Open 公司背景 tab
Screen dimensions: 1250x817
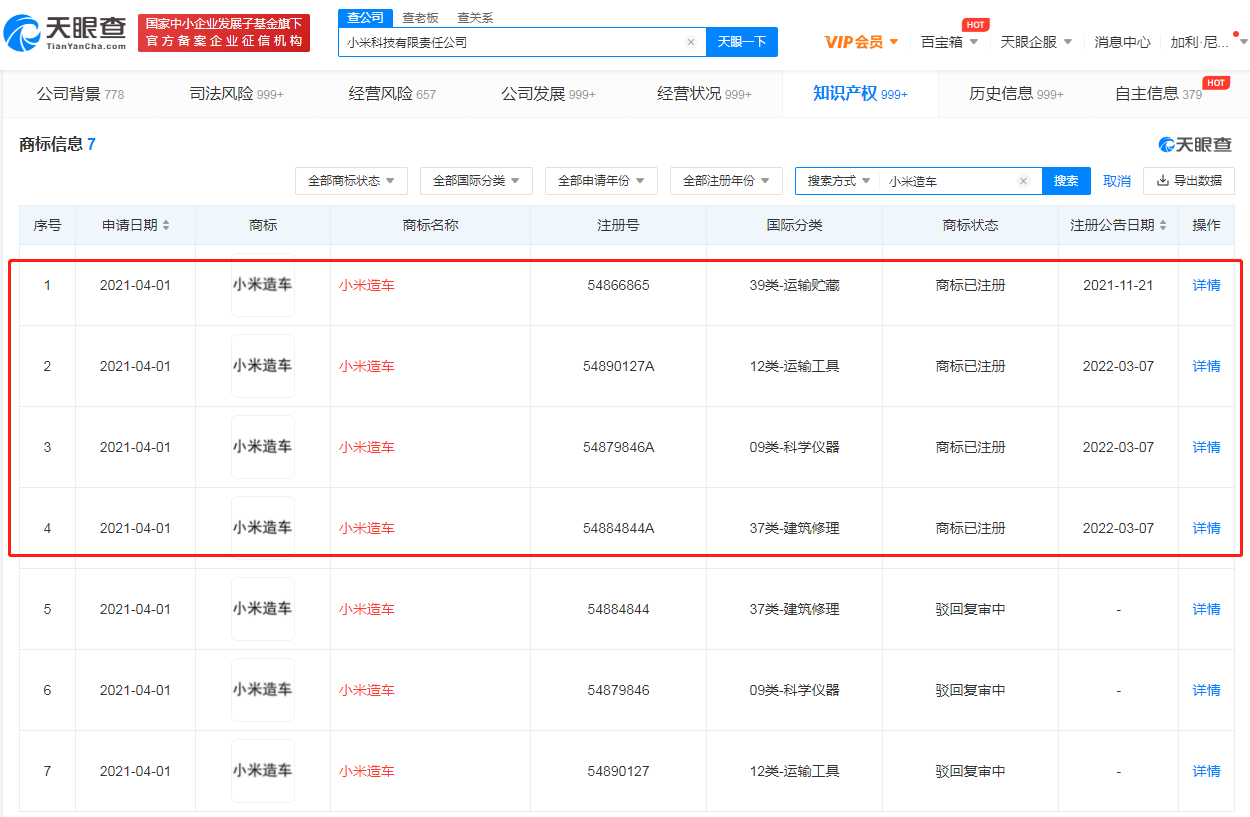[x=81, y=94]
